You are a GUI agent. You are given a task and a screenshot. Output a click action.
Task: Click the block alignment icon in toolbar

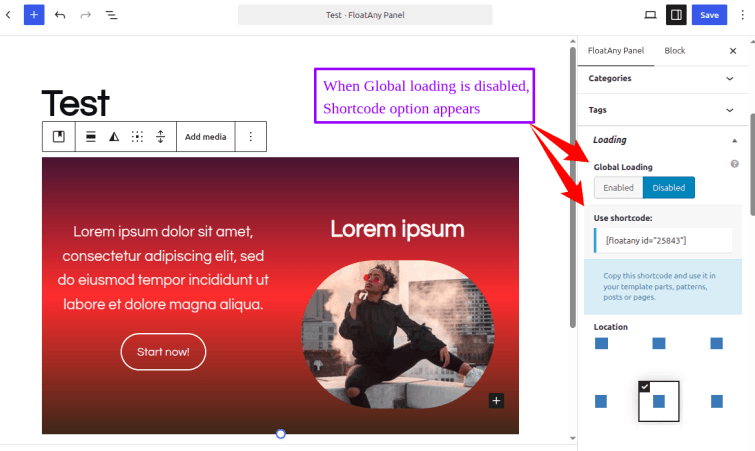tap(91, 137)
